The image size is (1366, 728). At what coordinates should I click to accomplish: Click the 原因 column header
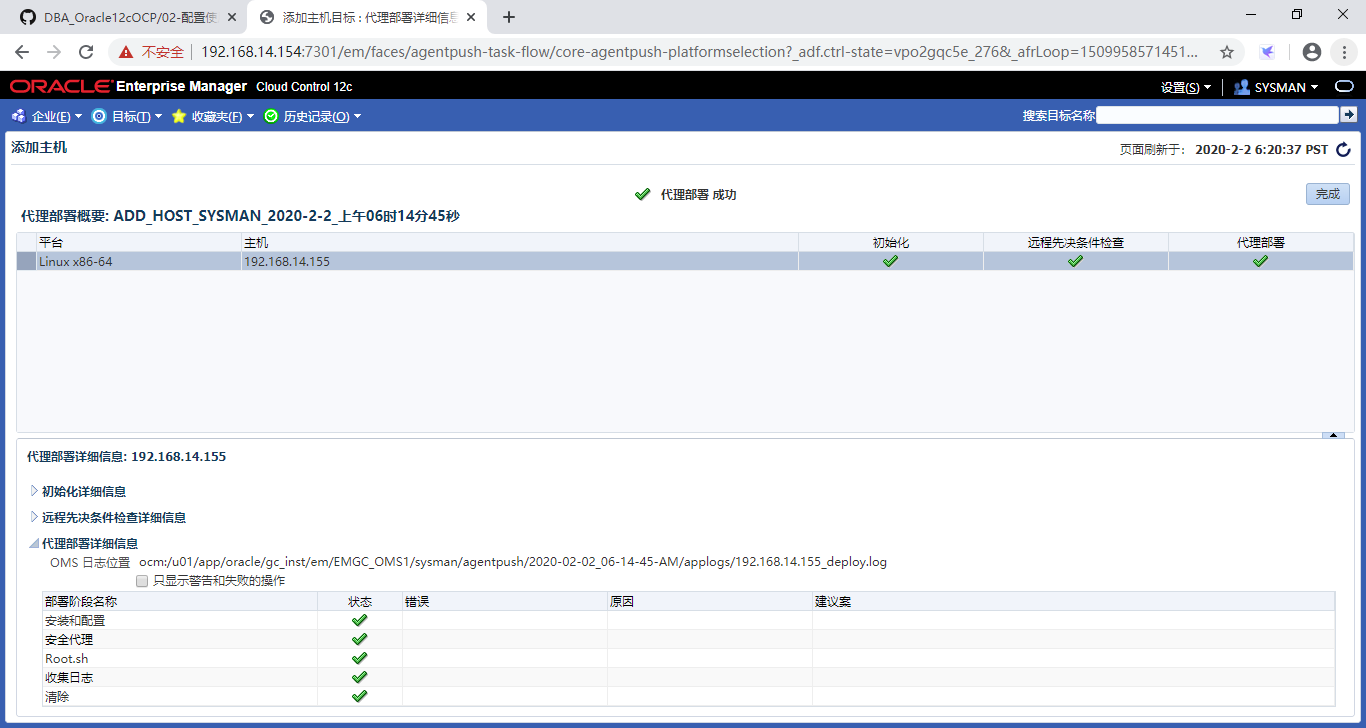710,601
